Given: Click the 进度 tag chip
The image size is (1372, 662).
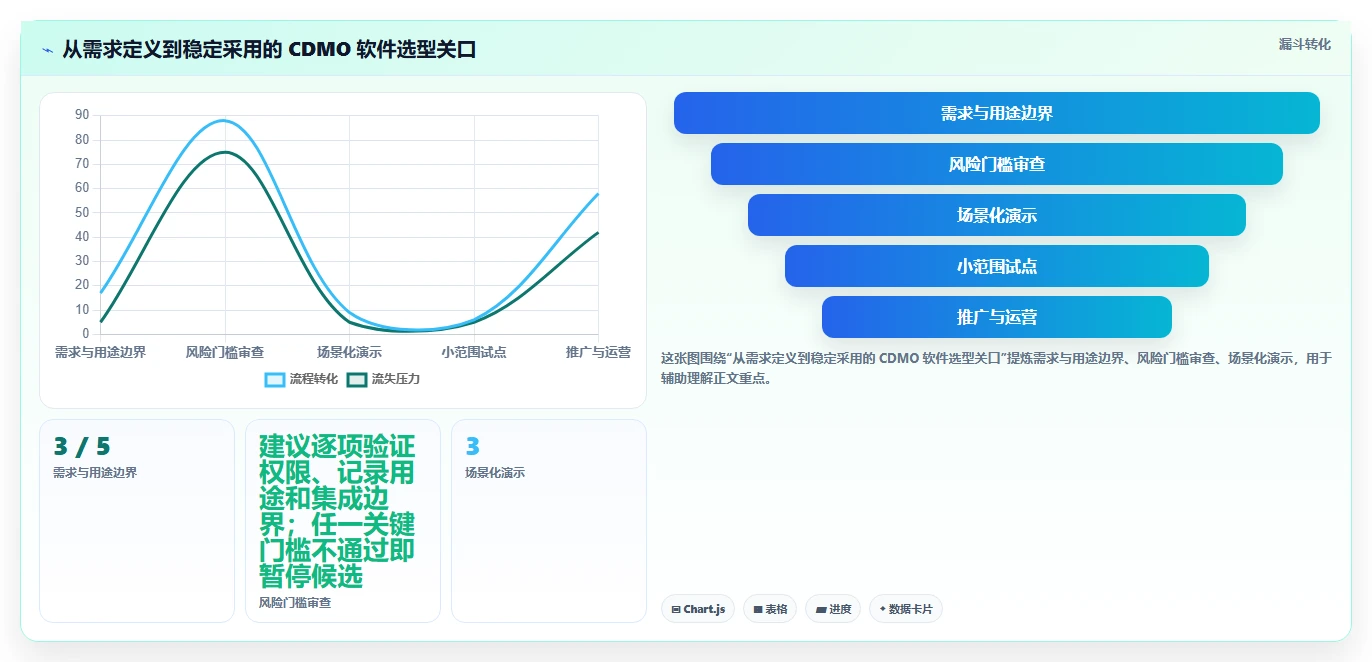Looking at the screenshot, I should tap(833, 609).
